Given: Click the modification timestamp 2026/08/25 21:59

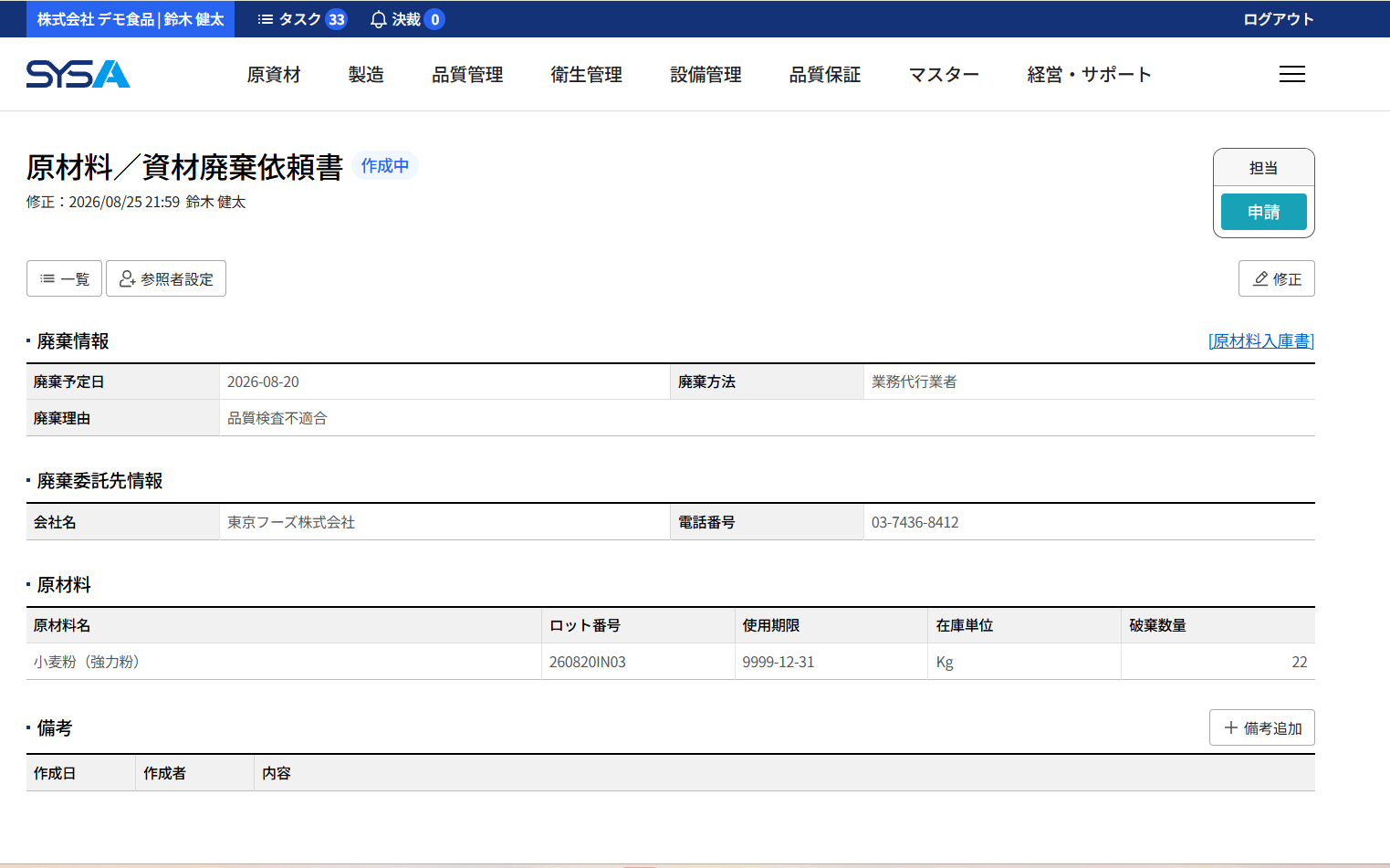Looking at the screenshot, I should tap(124, 202).
